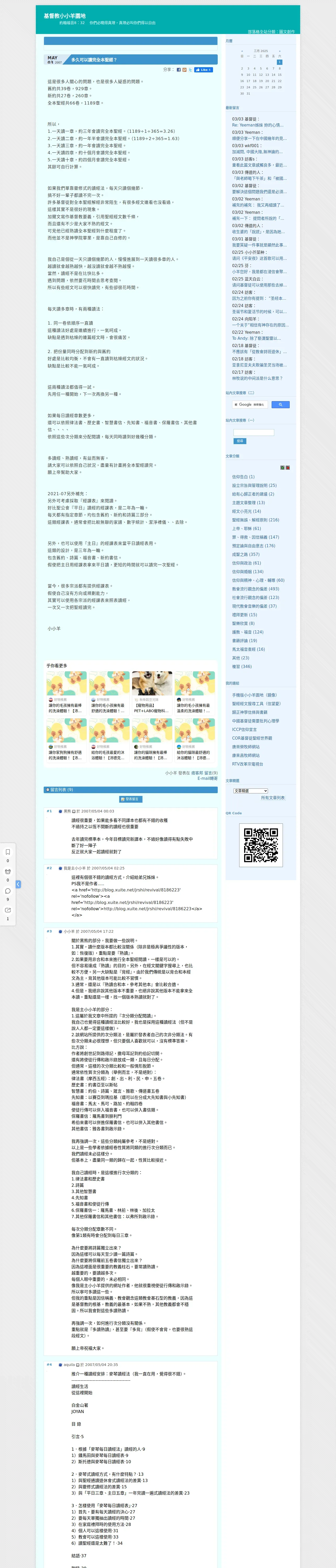Focus the Google custom search field
The height and width of the screenshot is (1568, 336).
[x=250, y=405]
